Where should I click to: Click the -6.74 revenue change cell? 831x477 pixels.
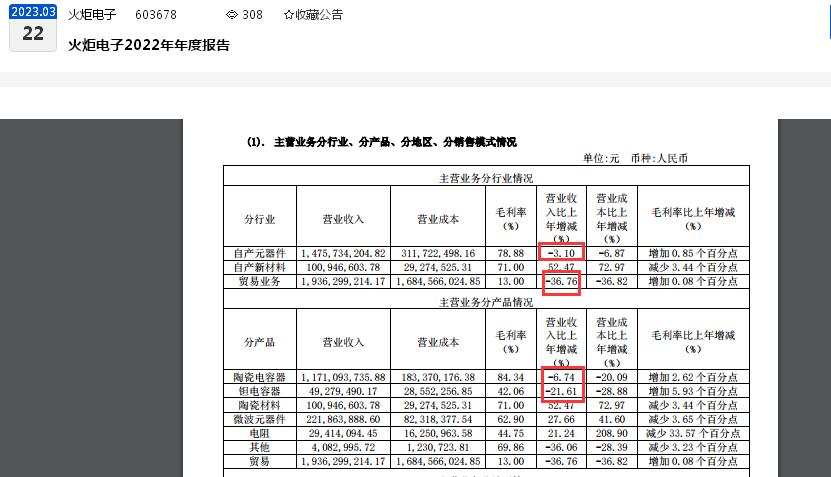pos(561,377)
